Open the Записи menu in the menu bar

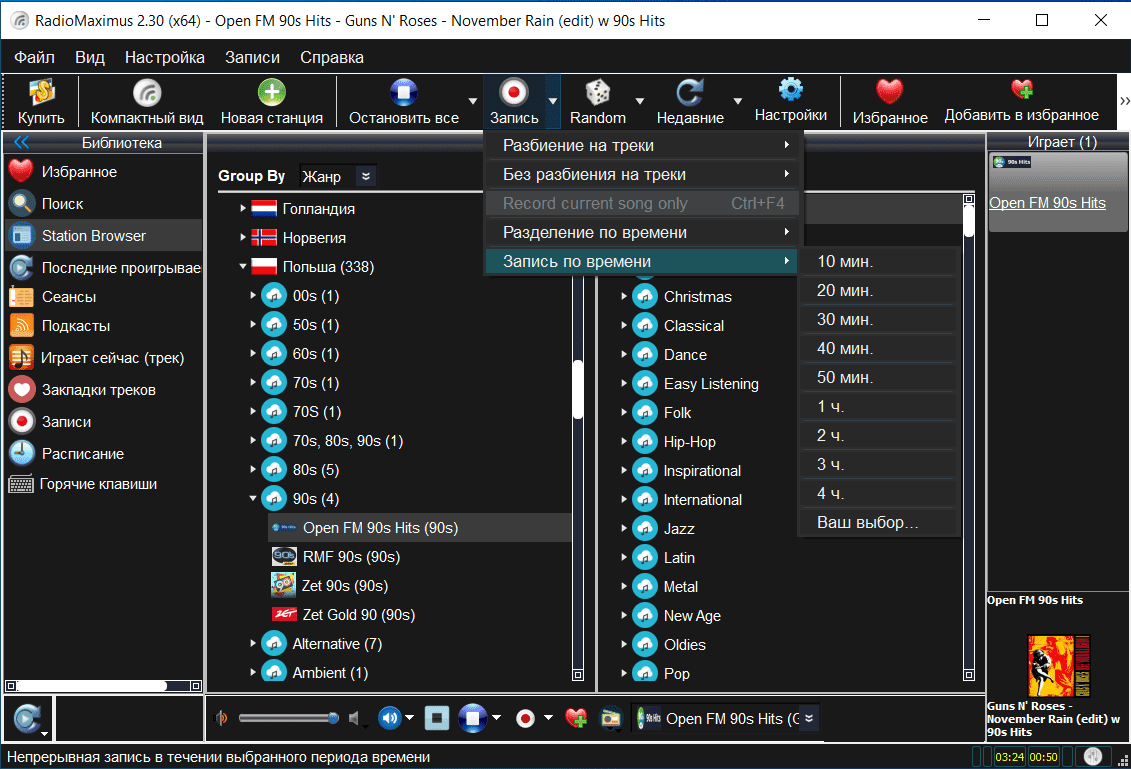(252, 57)
